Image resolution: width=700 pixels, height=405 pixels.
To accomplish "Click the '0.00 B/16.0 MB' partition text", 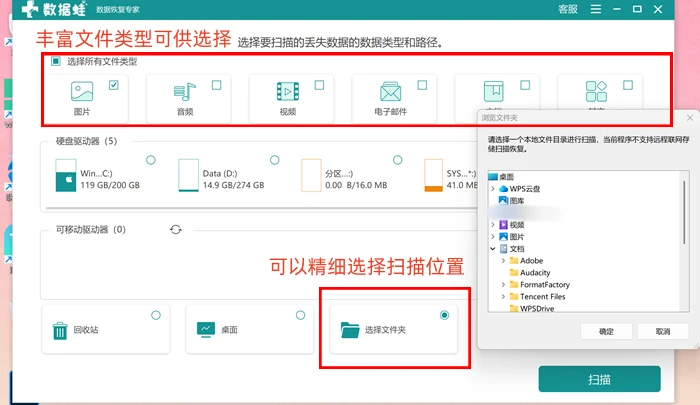I will click(356, 185).
